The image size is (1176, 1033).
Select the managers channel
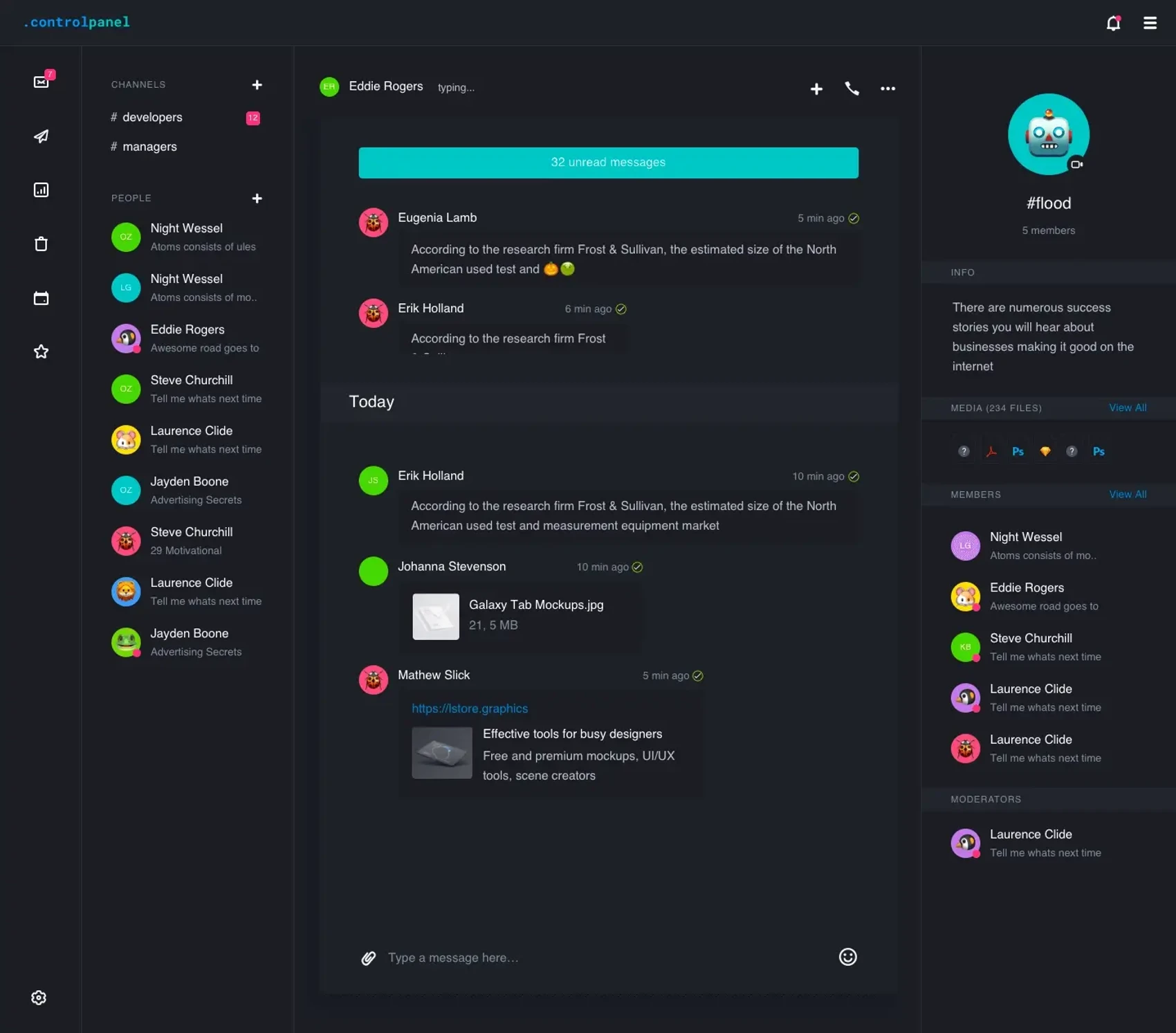(x=149, y=147)
